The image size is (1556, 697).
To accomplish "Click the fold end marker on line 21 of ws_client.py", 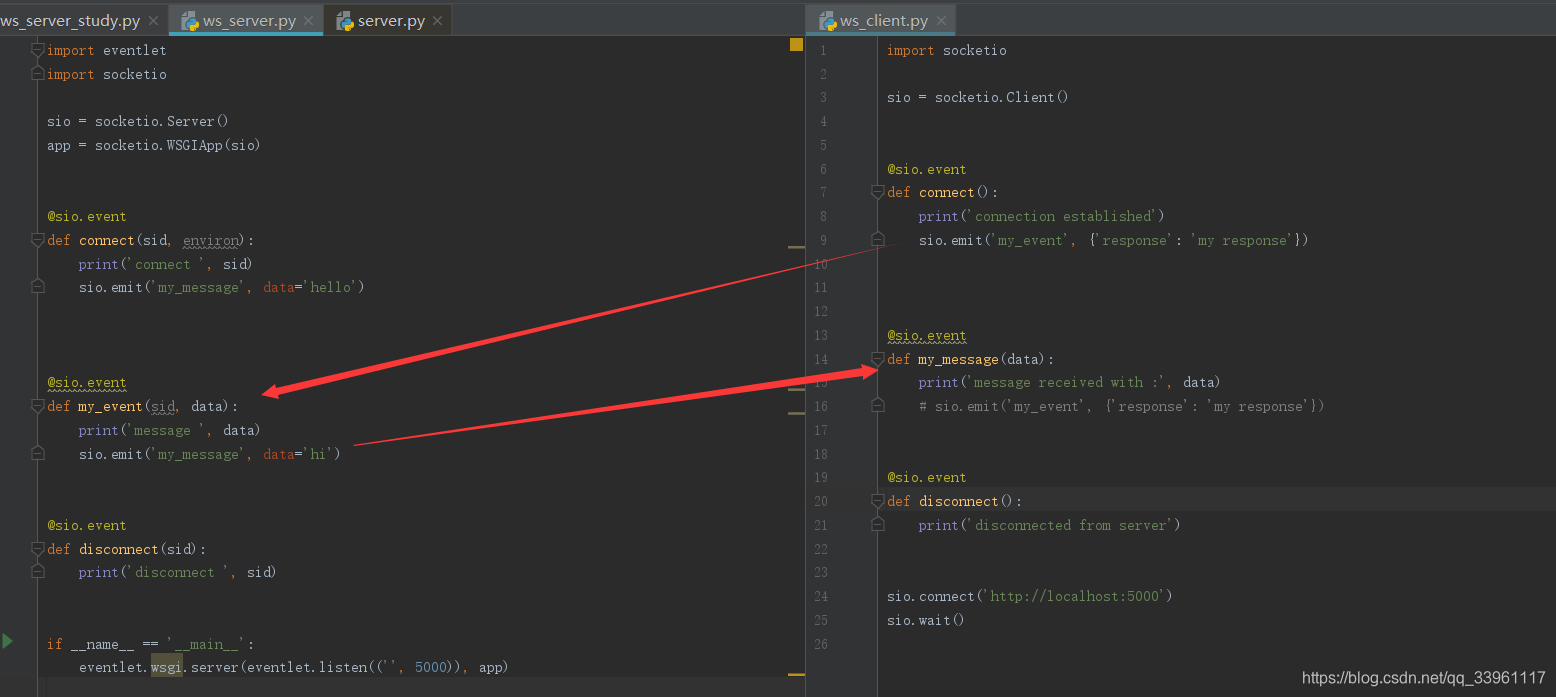I will point(878,524).
